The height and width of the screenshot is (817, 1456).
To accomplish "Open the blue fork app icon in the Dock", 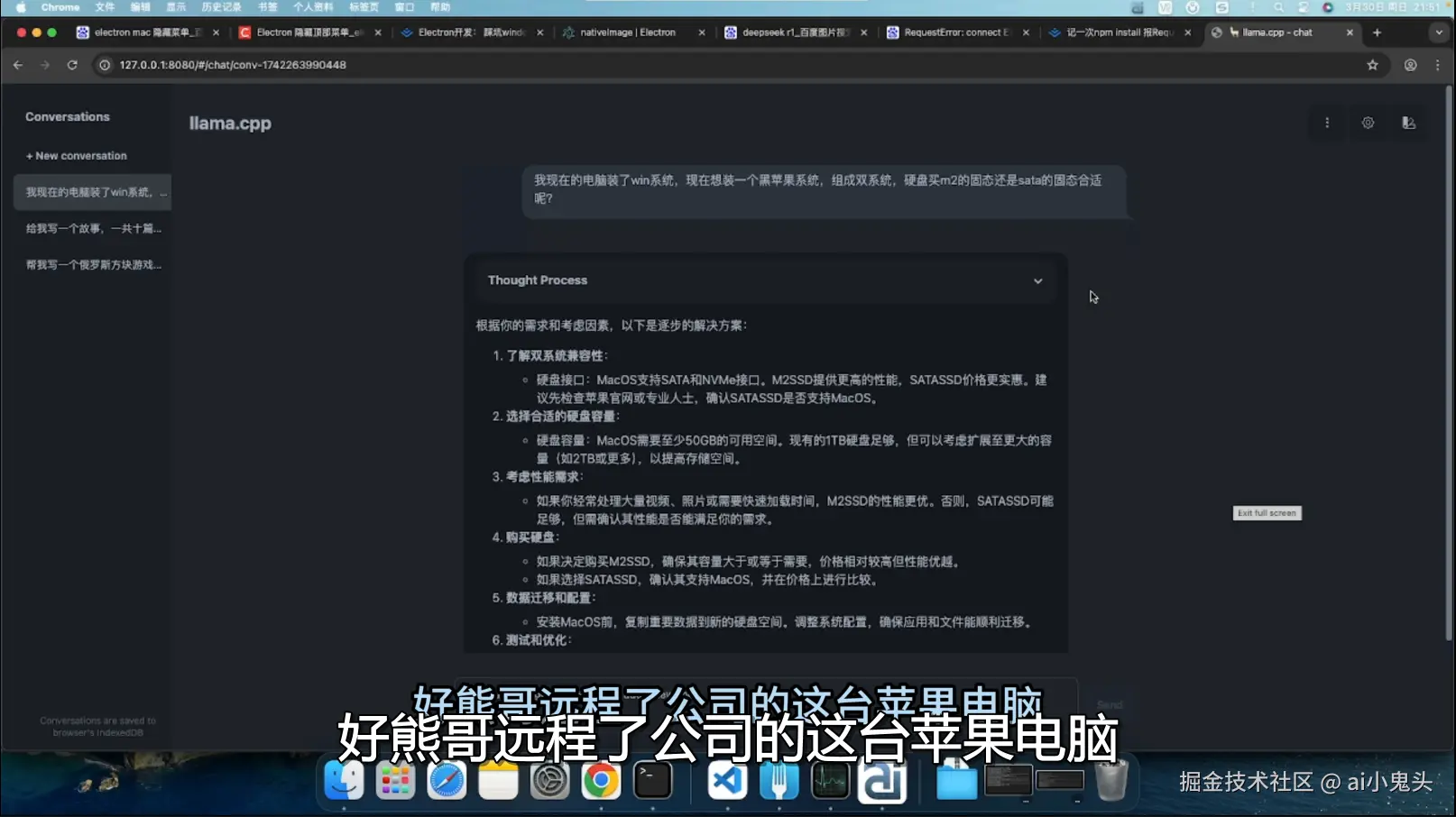I will tap(779, 780).
